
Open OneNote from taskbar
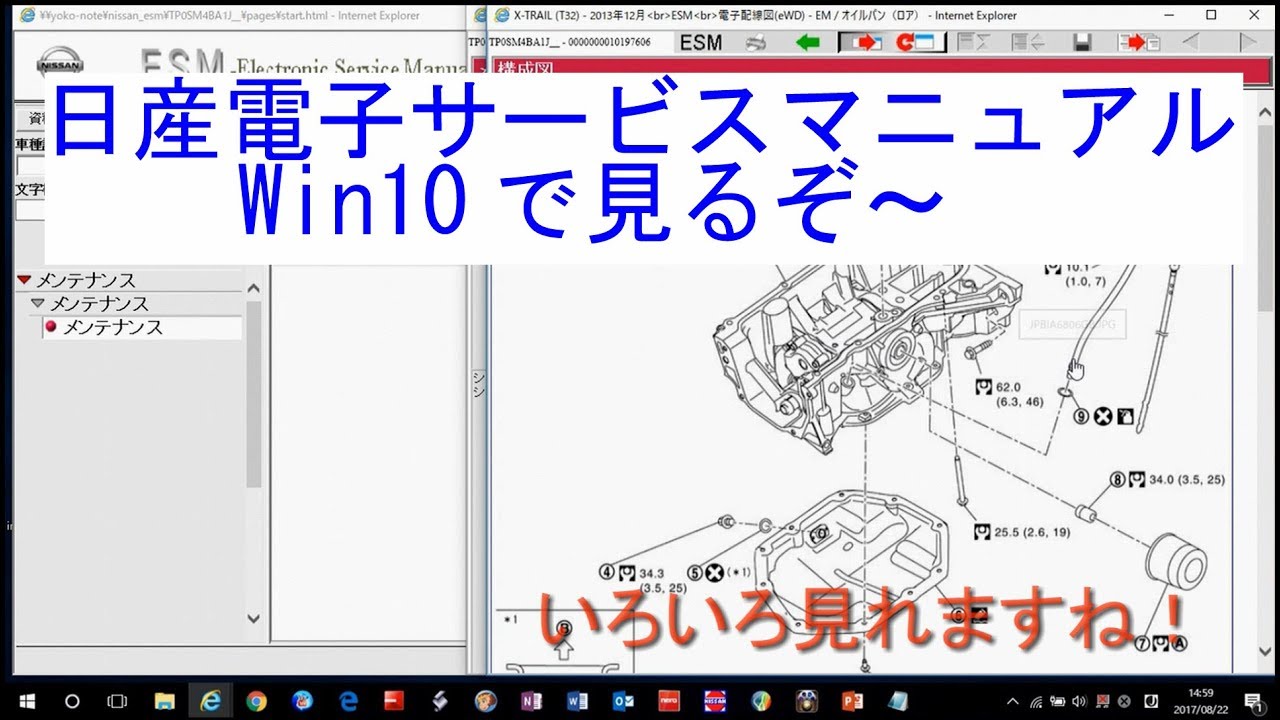pyautogui.click(x=532, y=700)
